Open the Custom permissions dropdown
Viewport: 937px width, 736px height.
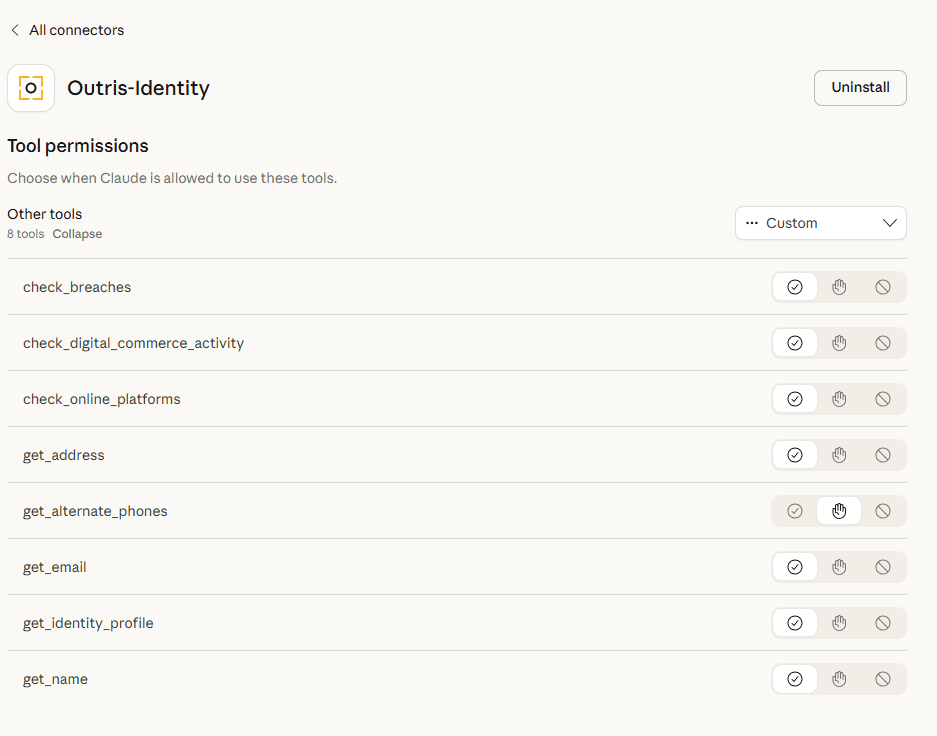tap(820, 223)
